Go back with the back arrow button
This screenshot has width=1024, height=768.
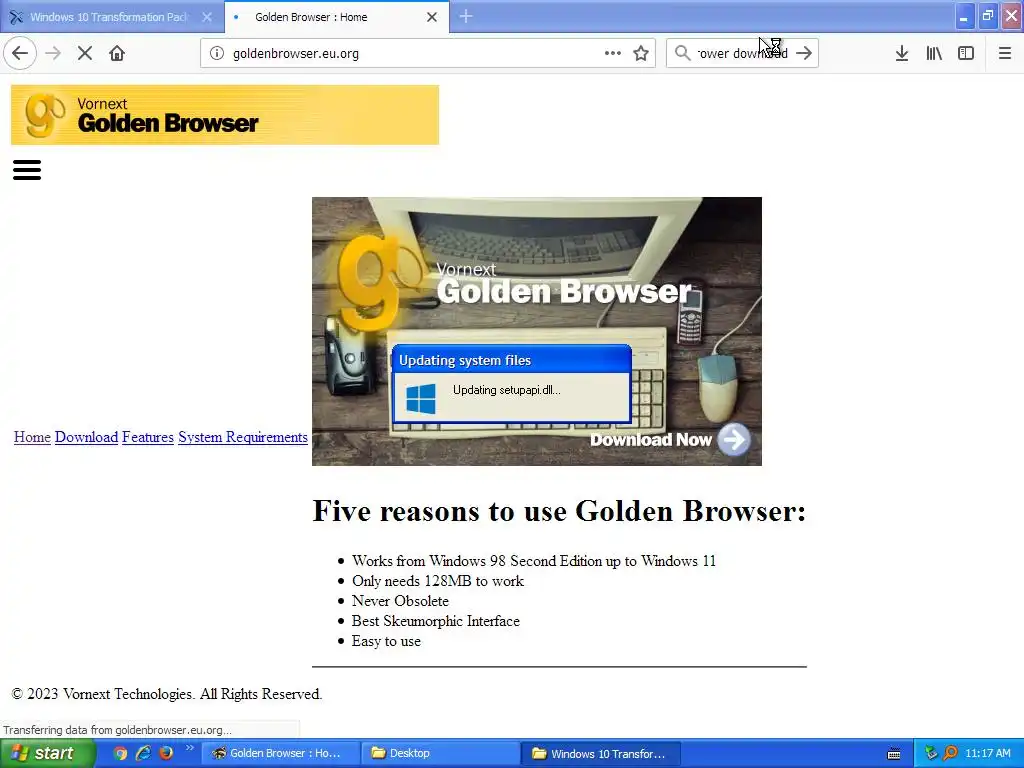[x=20, y=53]
